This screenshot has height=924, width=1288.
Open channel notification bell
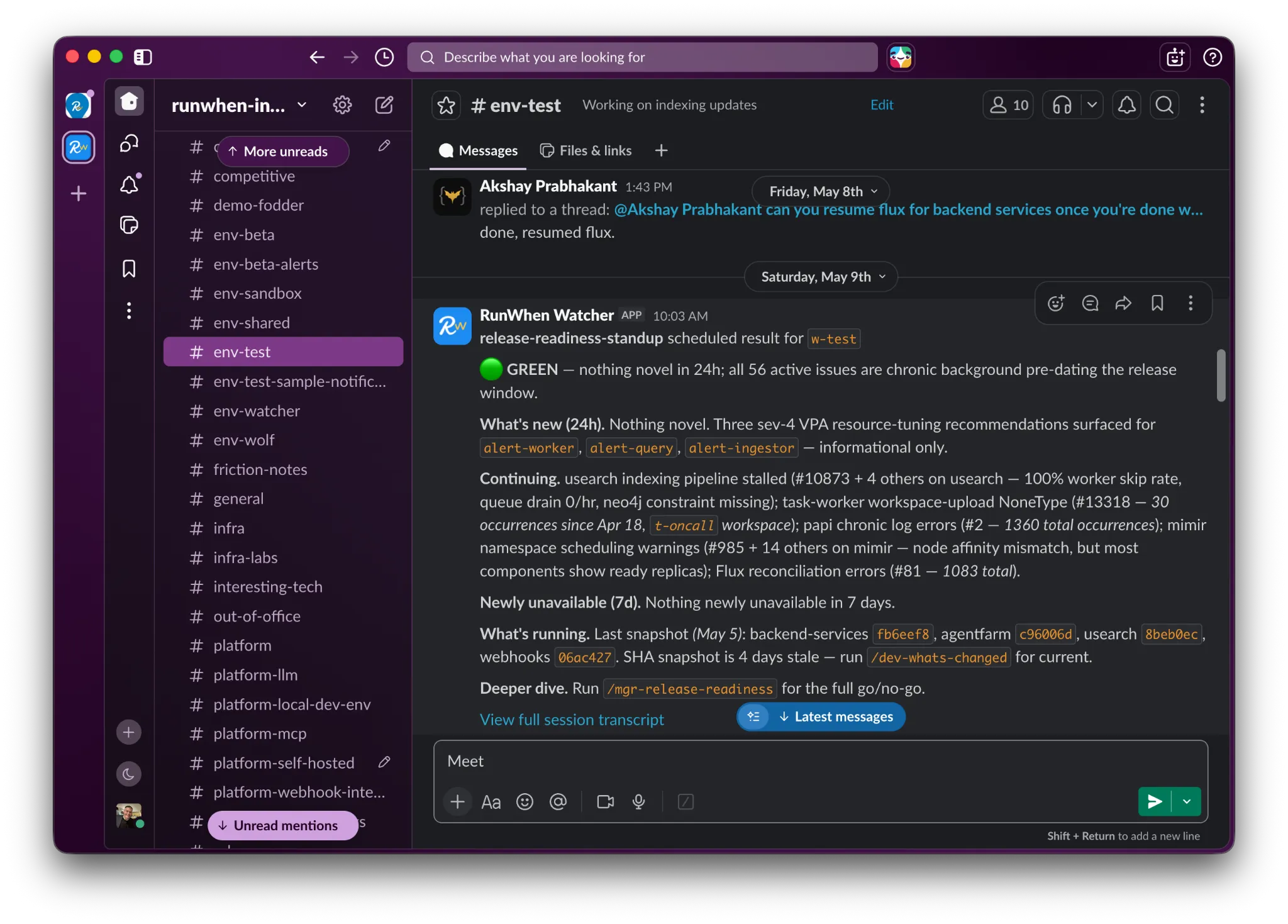coord(1126,105)
